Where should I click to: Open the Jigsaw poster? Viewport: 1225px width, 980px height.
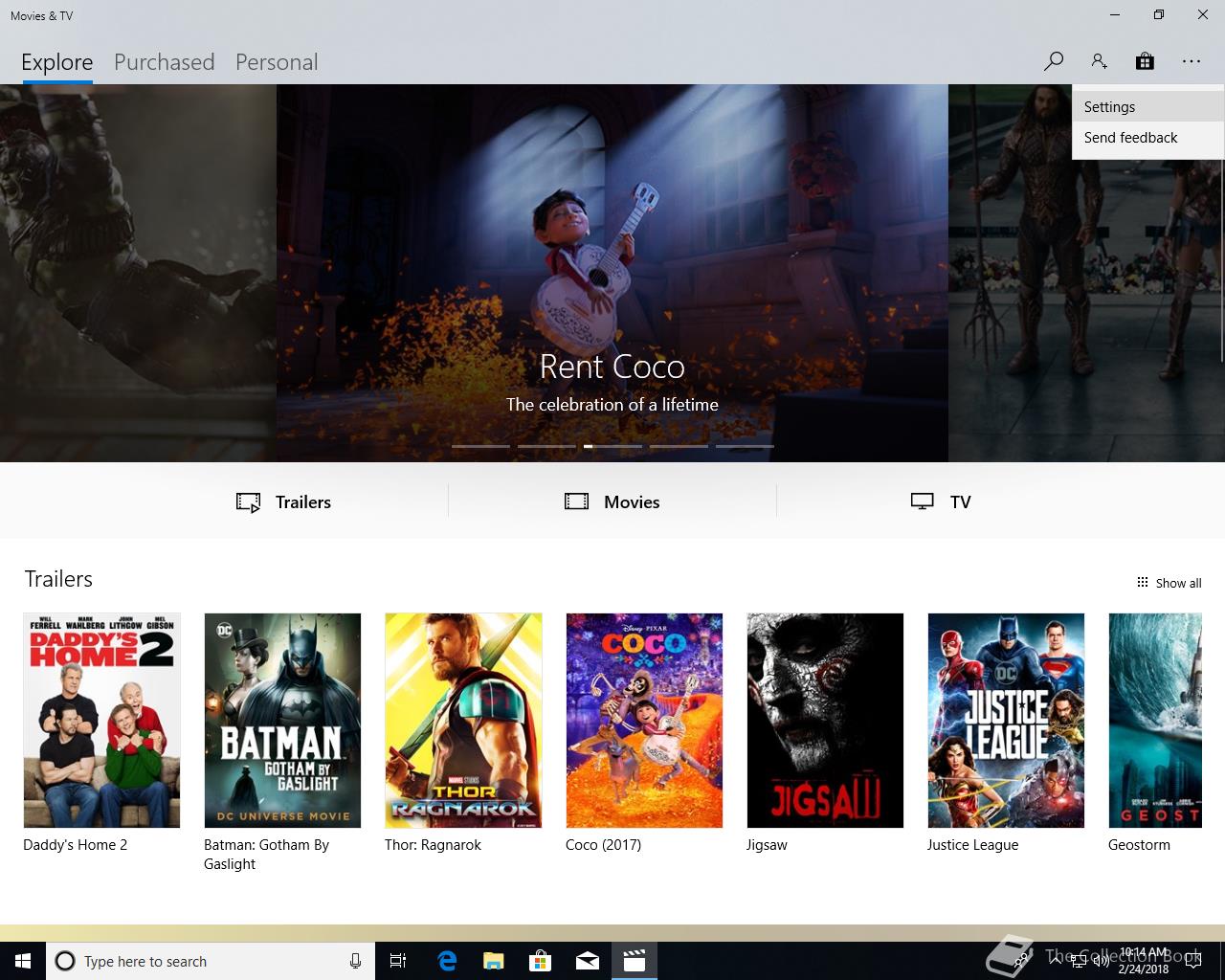click(825, 721)
